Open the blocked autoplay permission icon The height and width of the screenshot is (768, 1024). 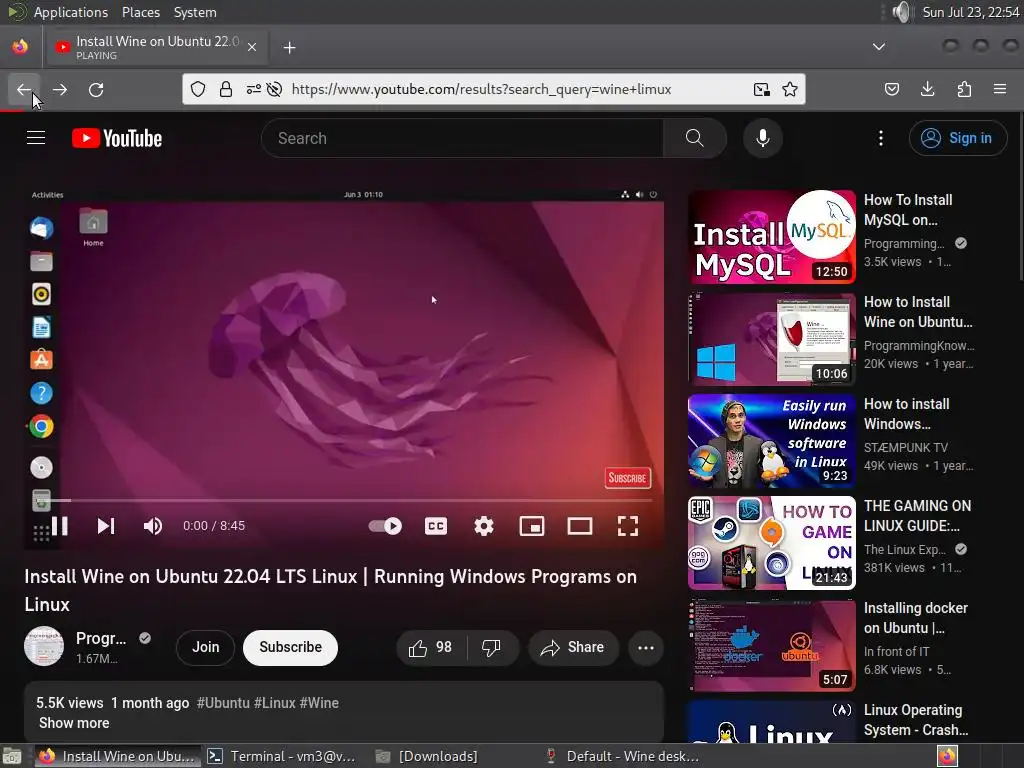pos(274,89)
